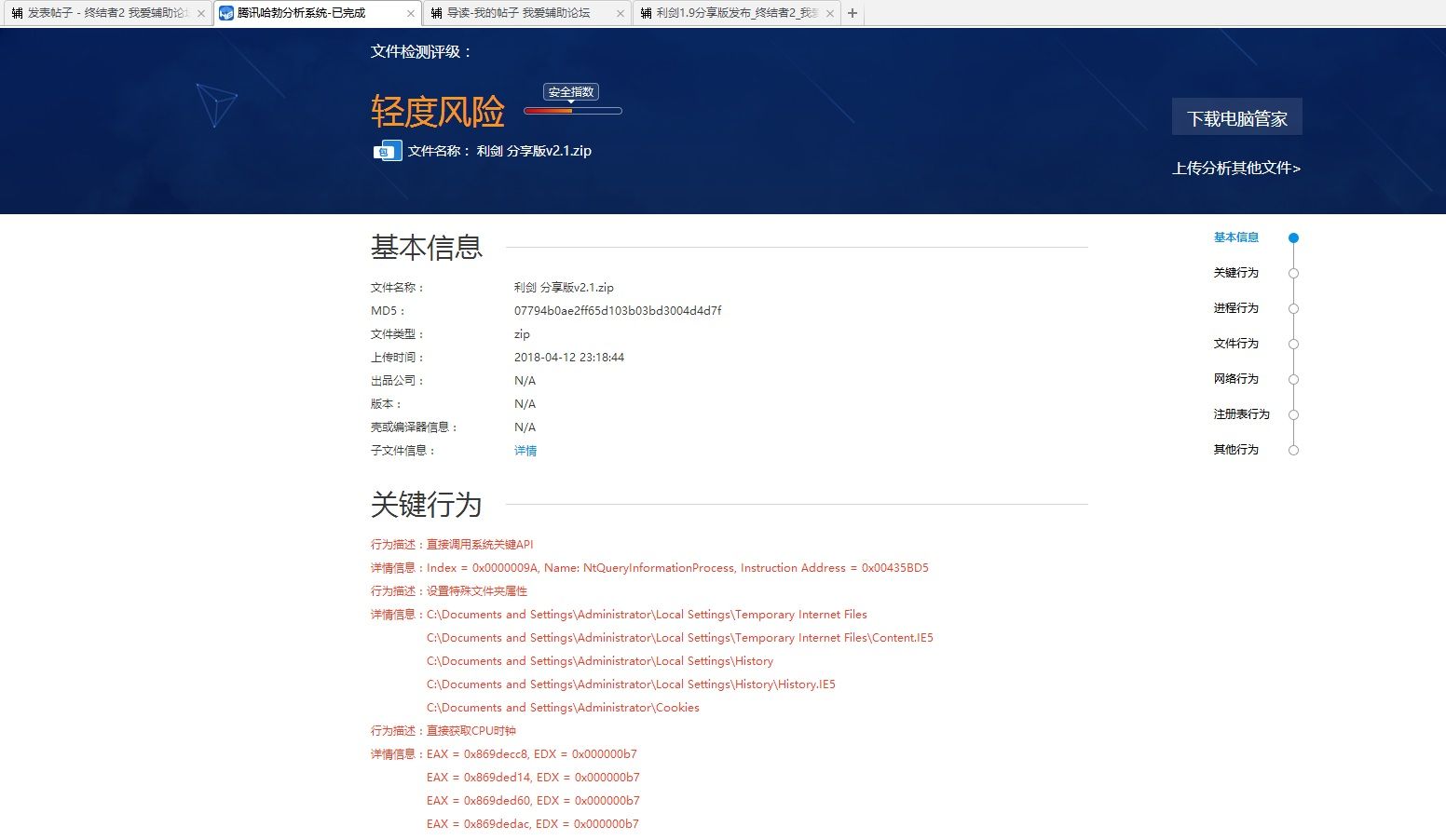1446x840 pixels.
Task: Click the hollow dot beside 文件行为 in the side navigation
Action: [1293, 345]
